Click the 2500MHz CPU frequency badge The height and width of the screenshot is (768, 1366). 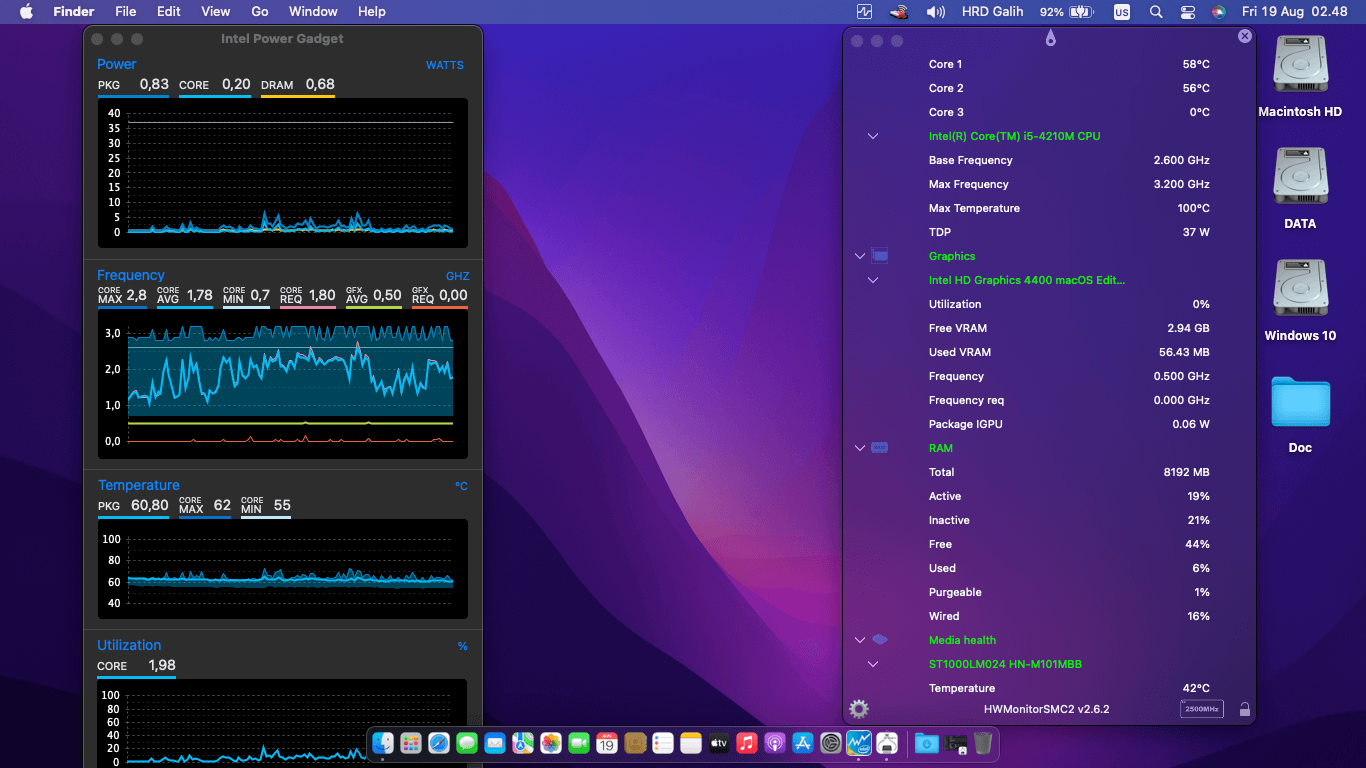click(x=1201, y=709)
